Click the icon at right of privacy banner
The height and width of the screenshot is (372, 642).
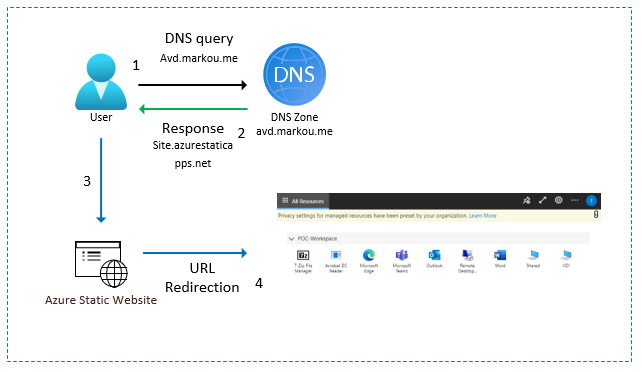pos(596,214)
